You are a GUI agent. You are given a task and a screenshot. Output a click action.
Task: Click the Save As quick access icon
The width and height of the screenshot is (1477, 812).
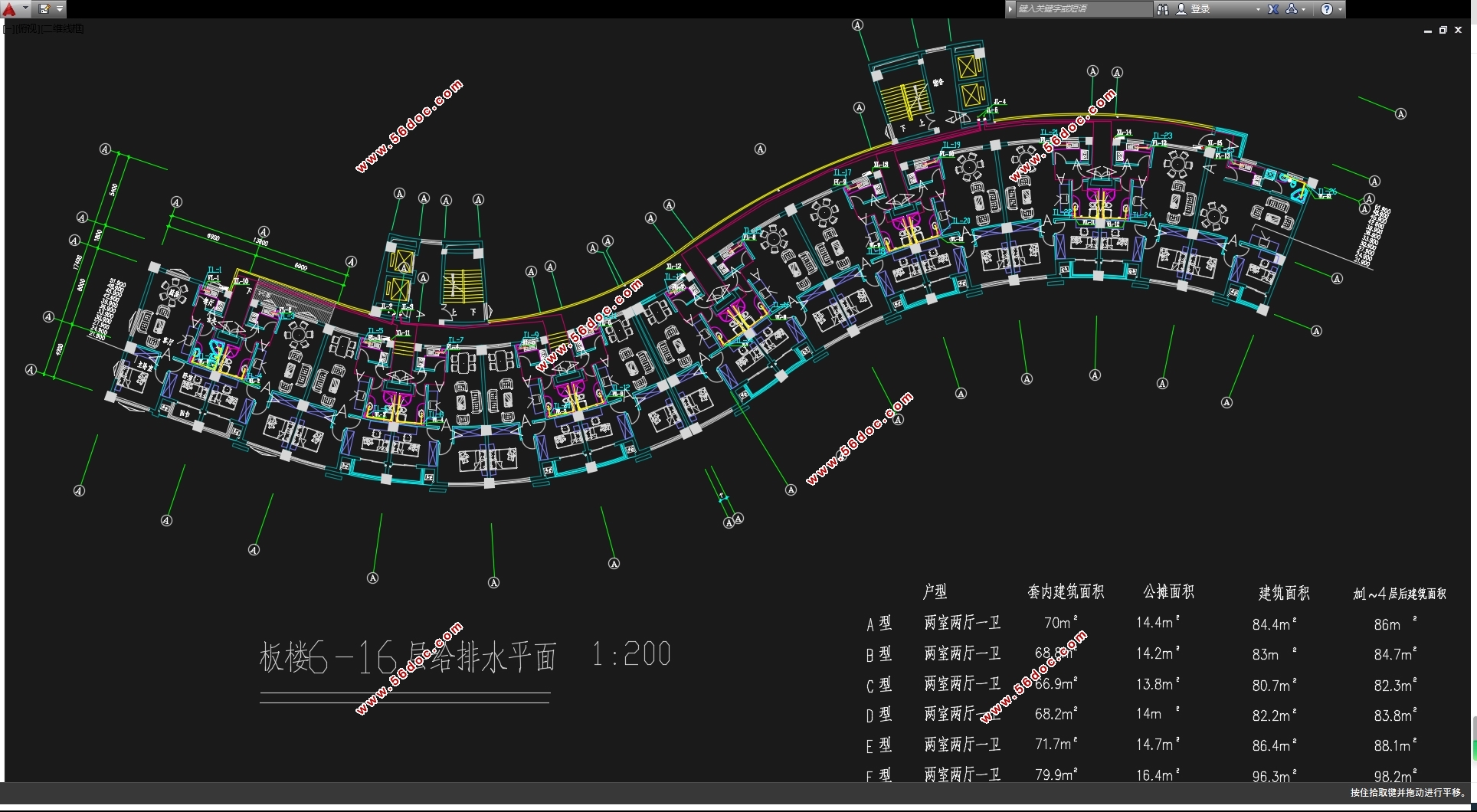44,9
